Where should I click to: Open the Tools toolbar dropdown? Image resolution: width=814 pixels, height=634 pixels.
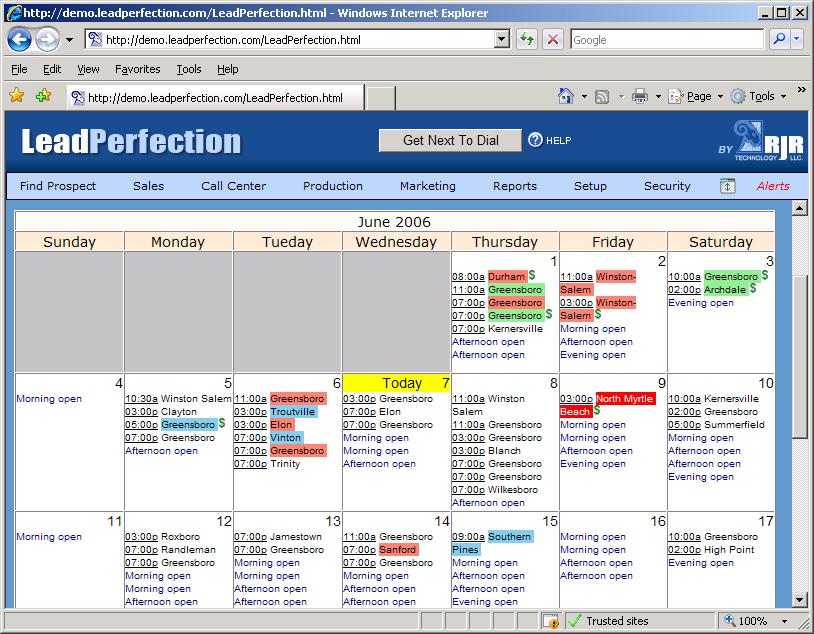[758, 97]
